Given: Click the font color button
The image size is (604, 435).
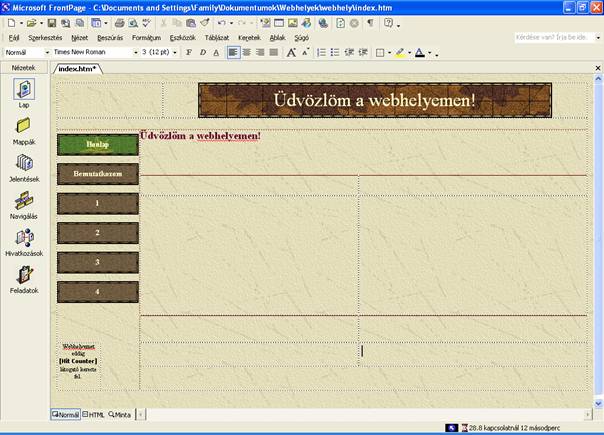Looking at the screenshot, I should click(x=420, y=52).
